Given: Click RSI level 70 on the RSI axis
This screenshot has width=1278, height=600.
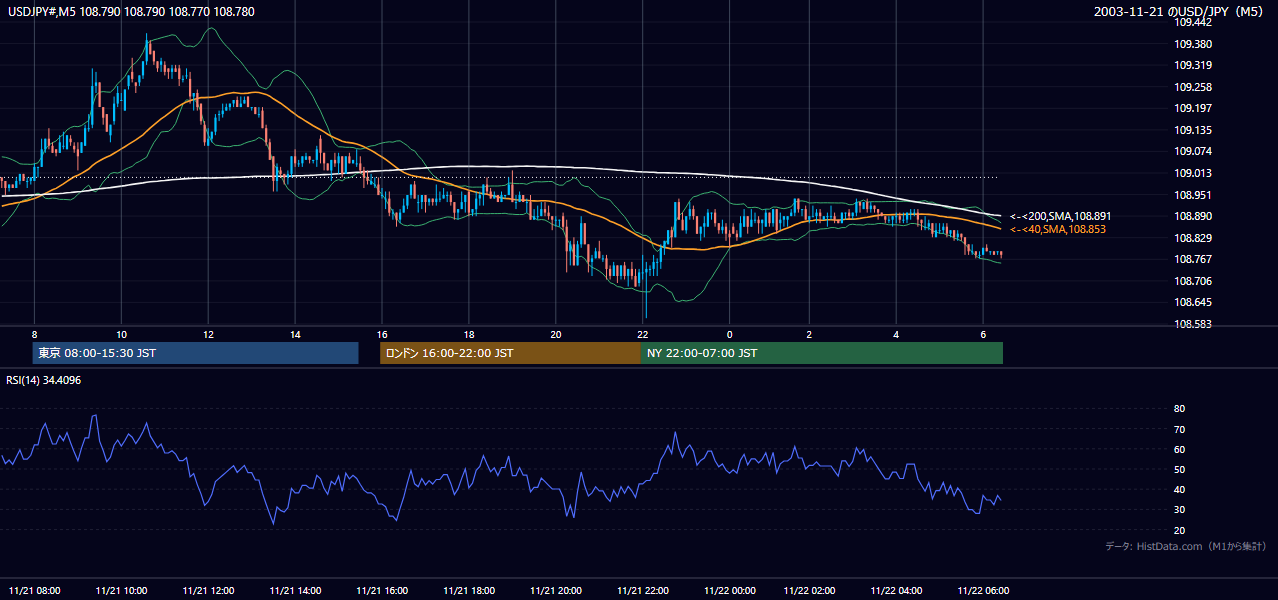Looking at the screenshot, I should tap(1180, 429).
